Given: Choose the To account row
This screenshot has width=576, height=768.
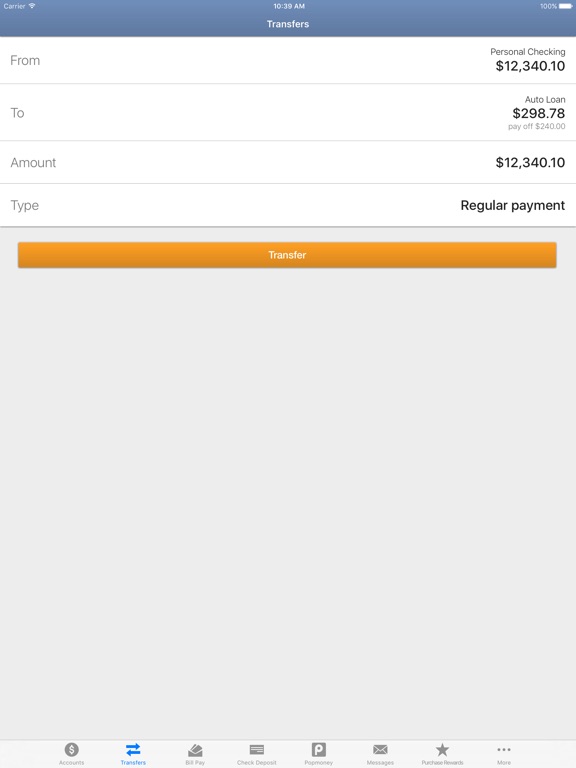Looking at the screenshot, I should (288, 113).
